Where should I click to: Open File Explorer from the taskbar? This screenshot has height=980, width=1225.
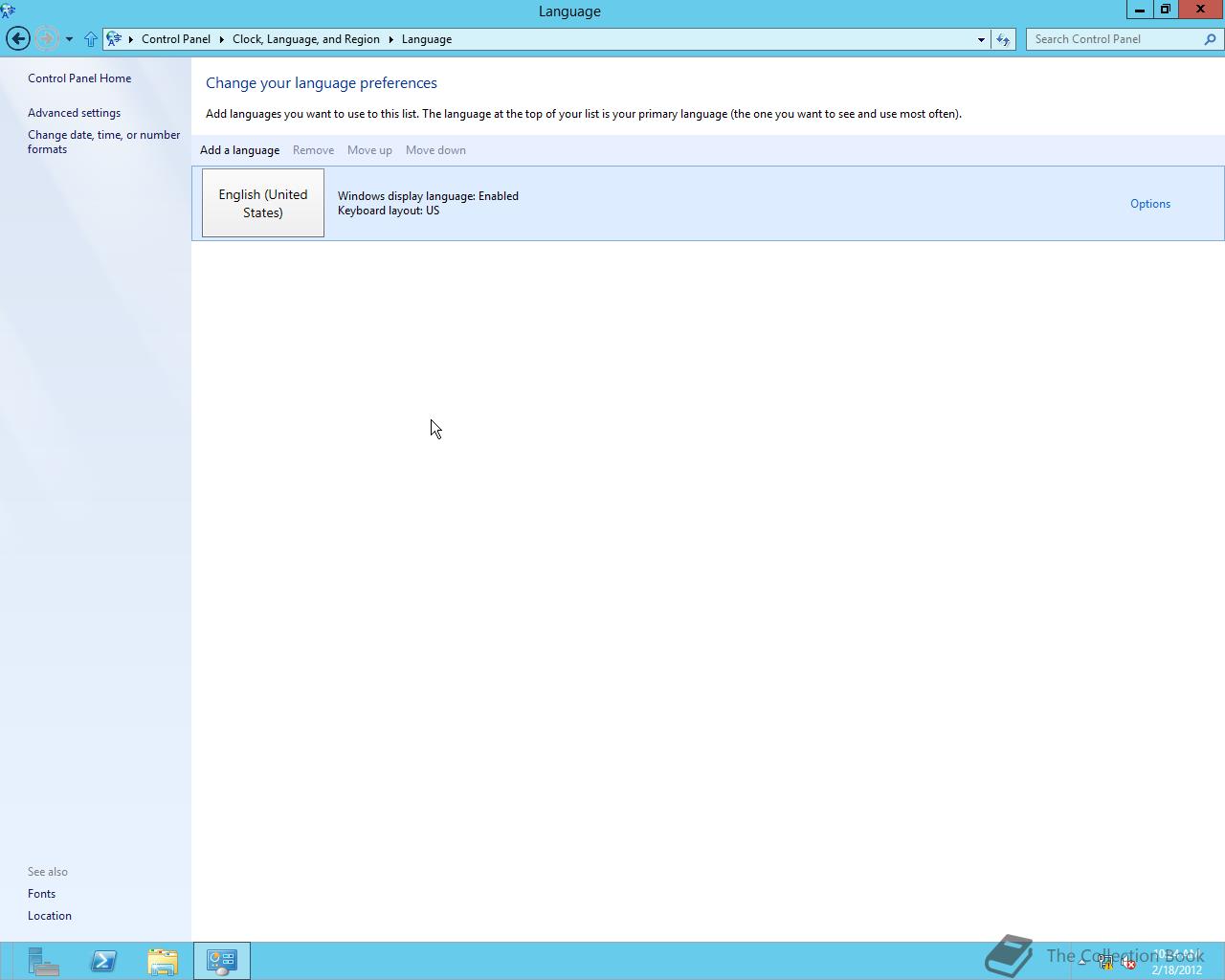[163, 961]
